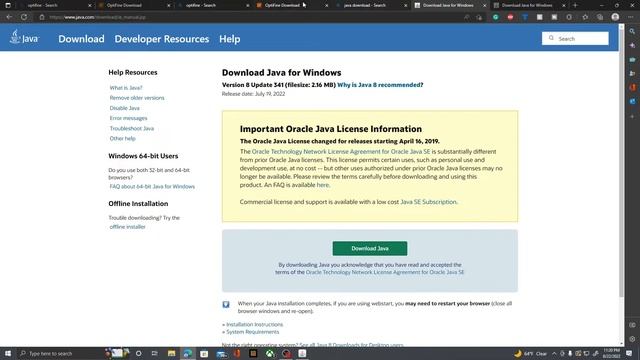Open 'FAQ about 64-bit Java for Windows'
This screenshot has width=640, height=360.
pos(152,187)
